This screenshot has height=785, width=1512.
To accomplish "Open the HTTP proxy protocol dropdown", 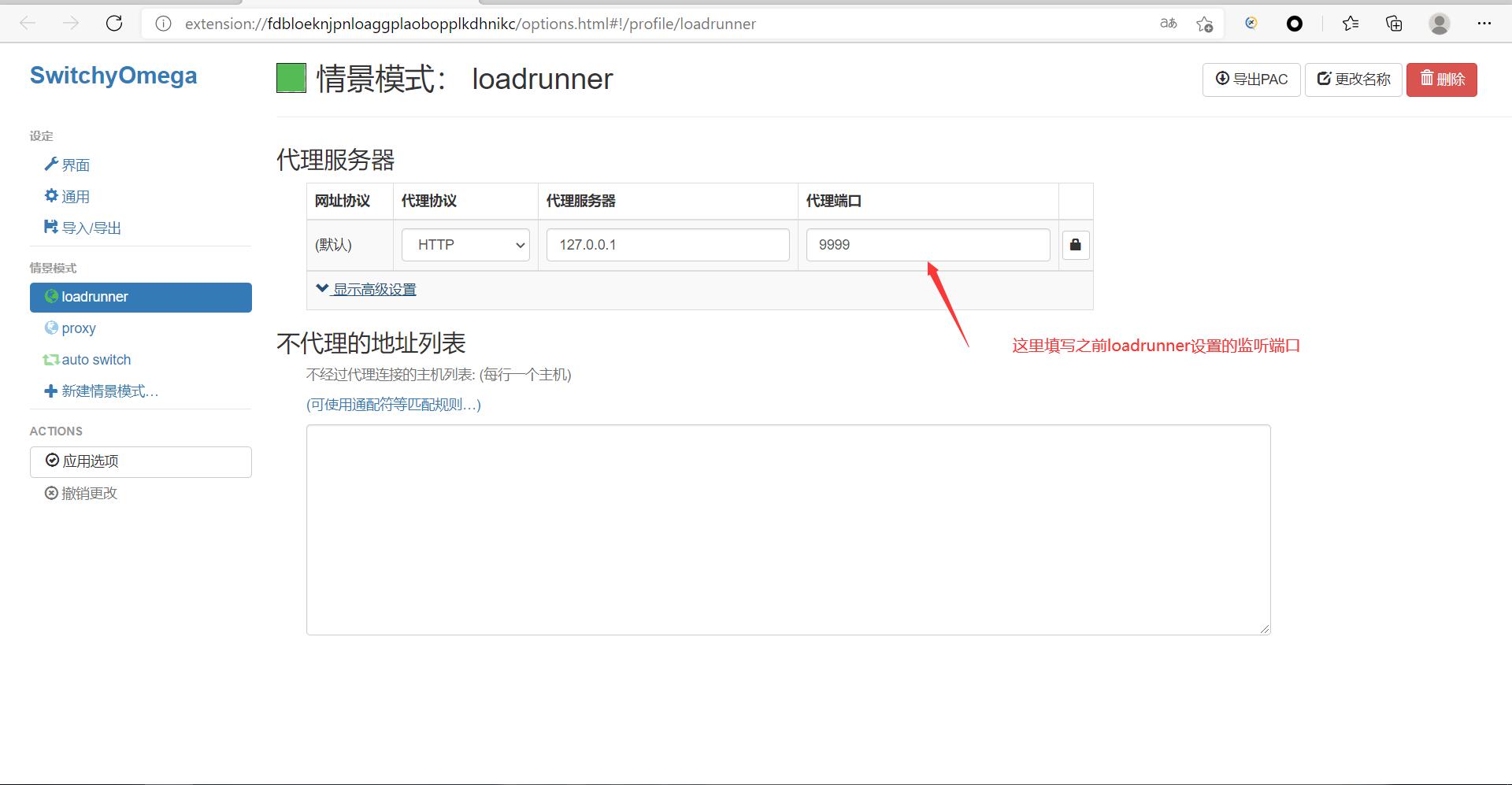I will tap(465, 245).
